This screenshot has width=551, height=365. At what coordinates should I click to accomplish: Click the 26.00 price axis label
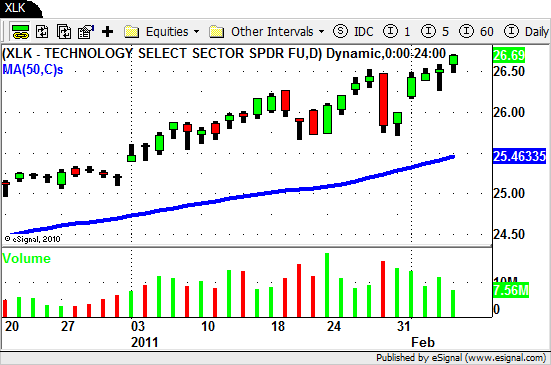(x=509, y=112)
